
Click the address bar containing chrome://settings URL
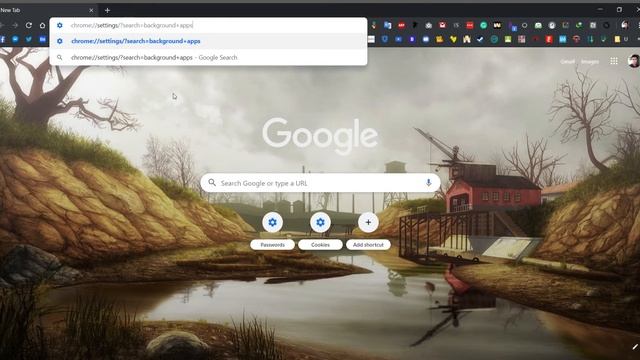208,25
